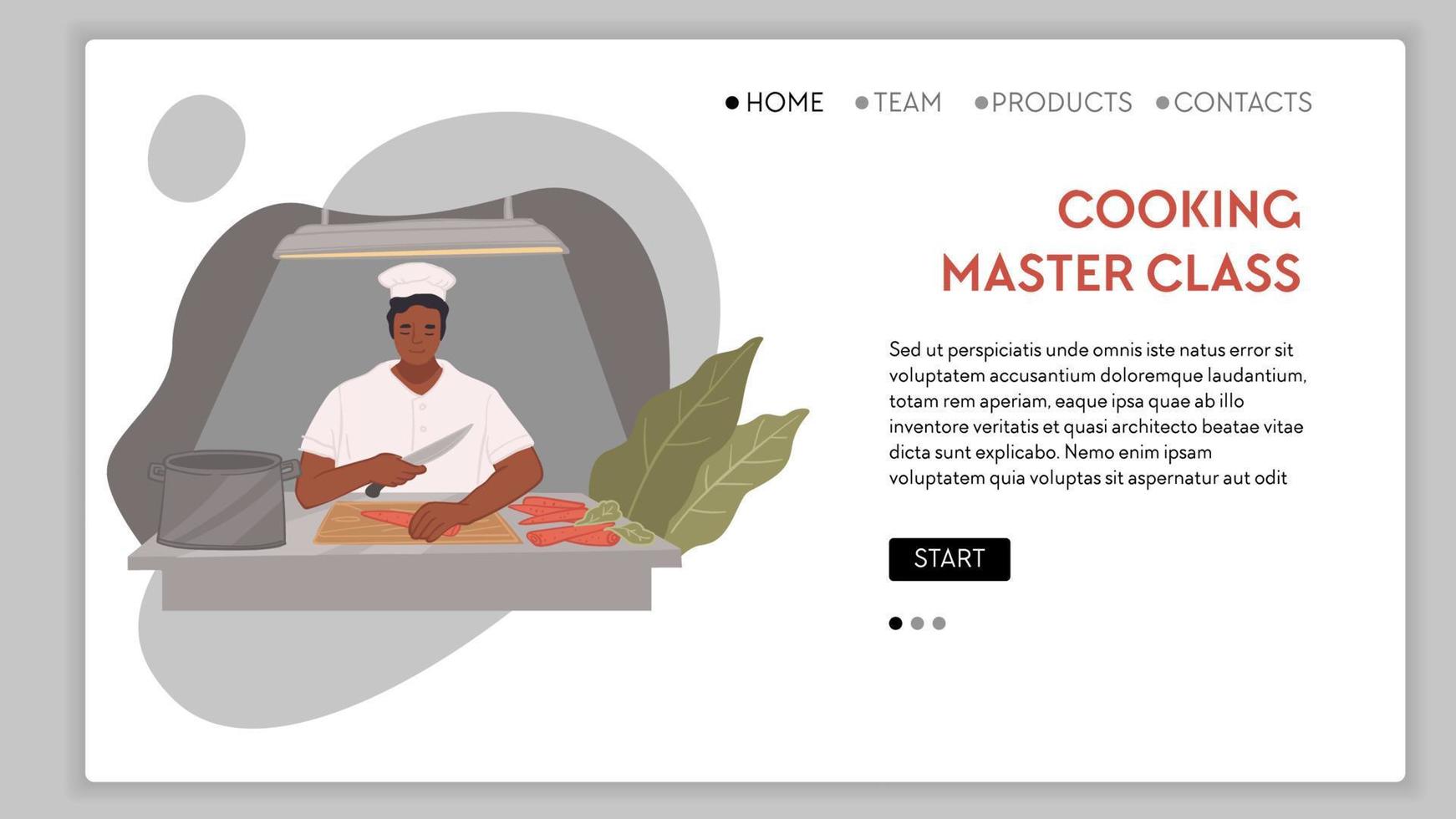Viewport: 1456px width, 819px height.
Task: Click the bullet dot beside HOME
Action: 732,103
